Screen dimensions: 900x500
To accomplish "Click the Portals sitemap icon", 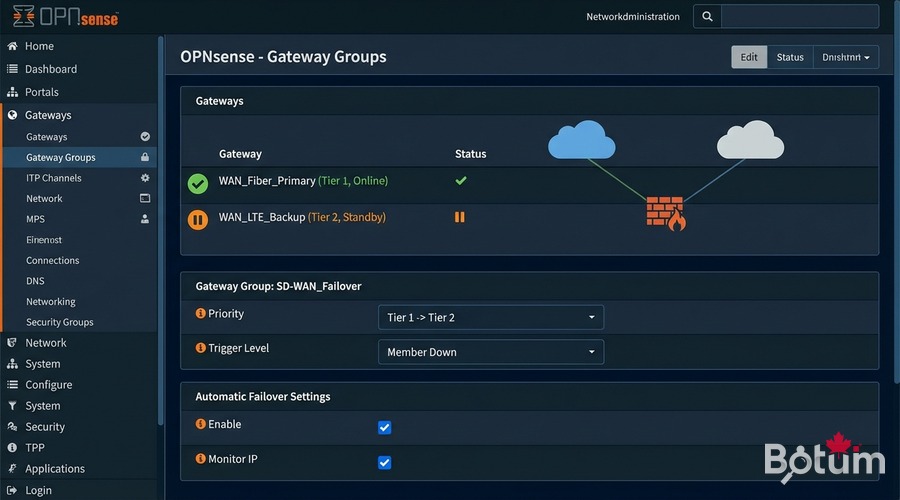I will [x=12, y=92].
